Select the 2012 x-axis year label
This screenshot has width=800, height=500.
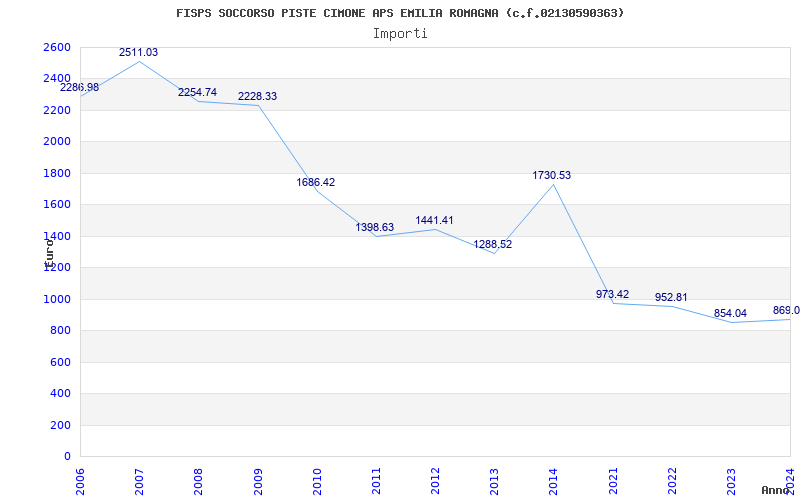pyautogui.click(x=435, y=481)
